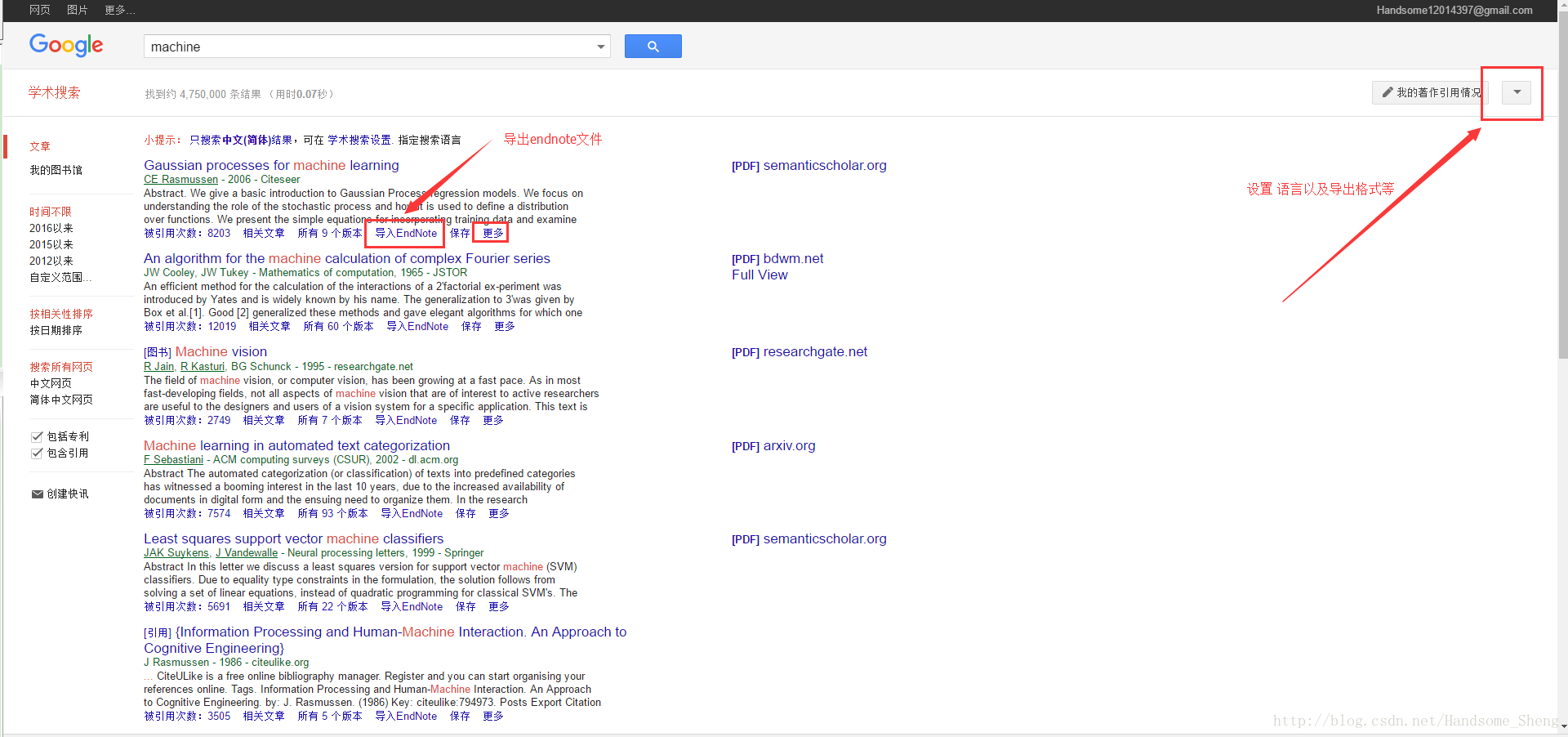Open arxiv.org PDF link
Screen dimensions: 1568x737
773,445
